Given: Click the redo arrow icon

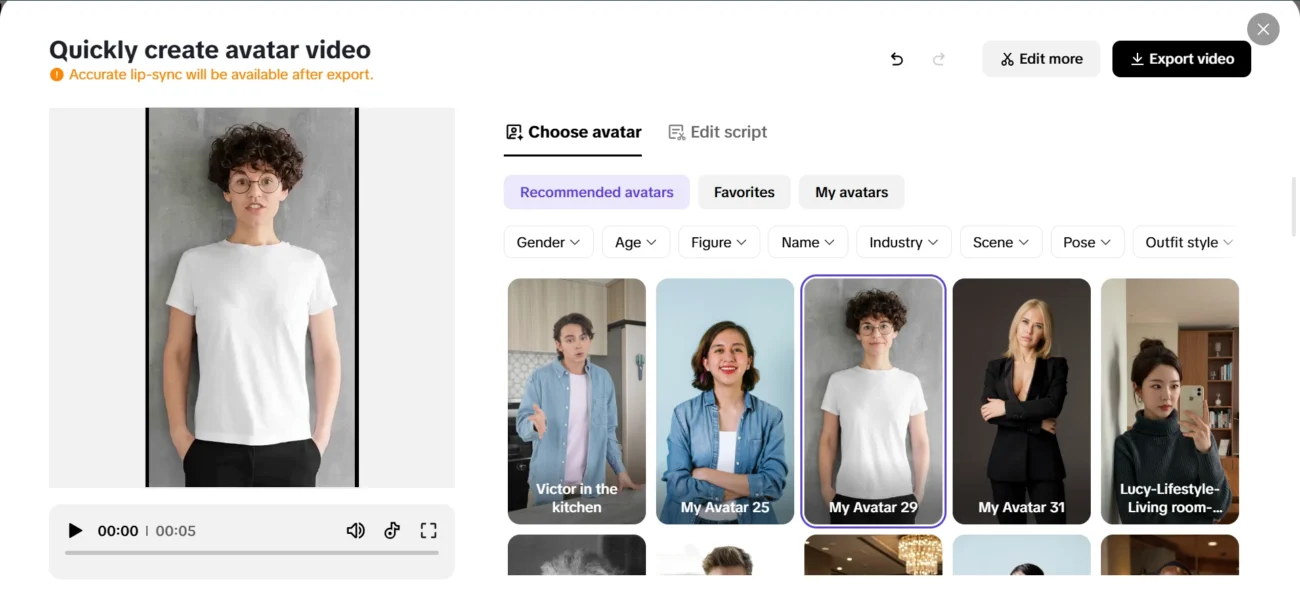Looking at the screenshot, I should point(939,59).
